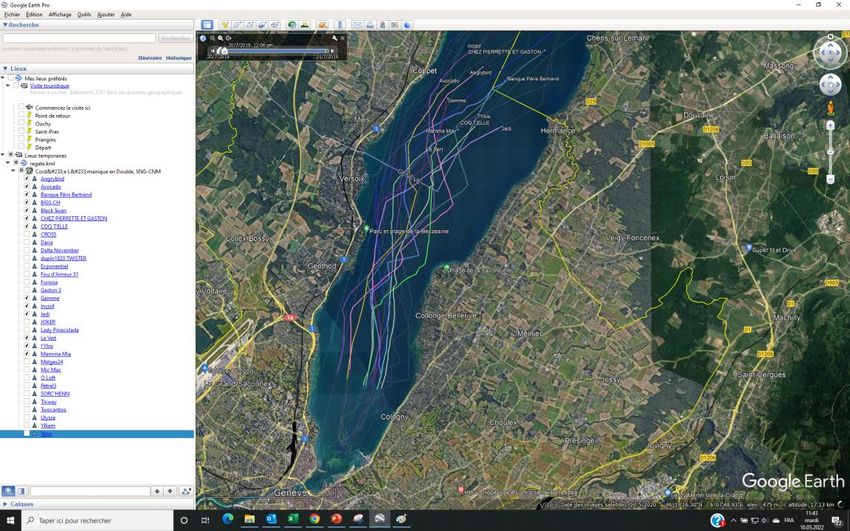Open the Affichage menu
Image resolution: width=850 pixels, height=531 pixels.
point(60,15)
